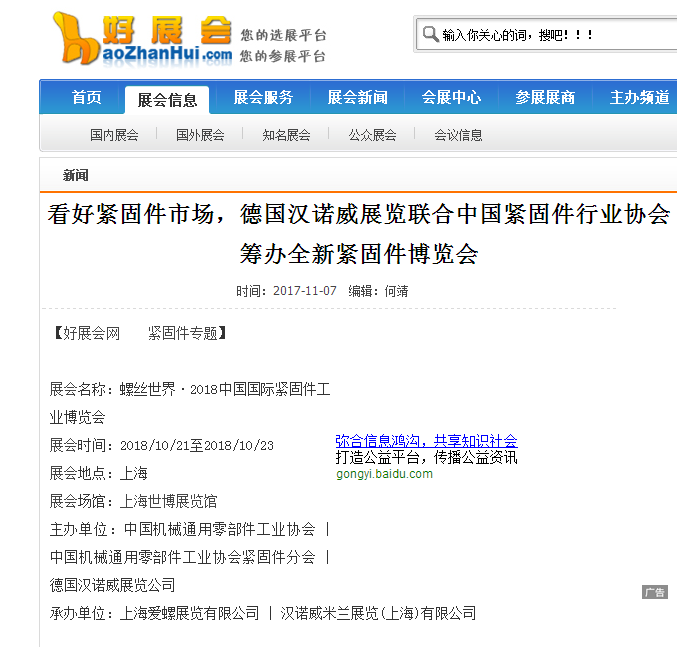This screenshot has height=647, width=677.
Task: Switch to the 会展中心 tab
Action: coord(451,97)
